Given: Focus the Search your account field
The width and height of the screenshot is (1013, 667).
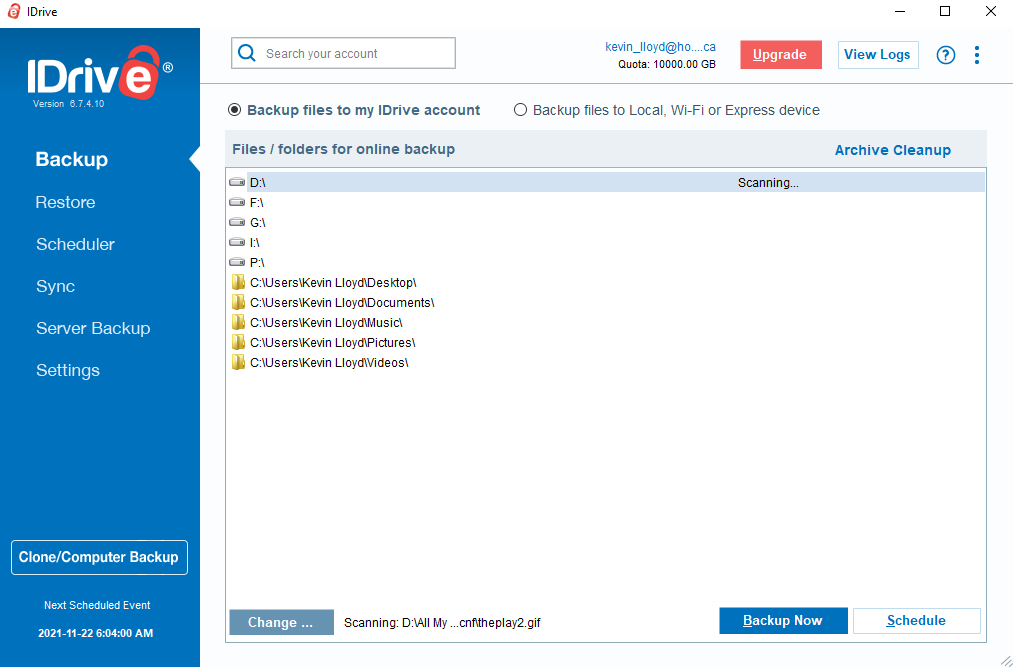Looking at the screenshot, I should [343, 53].
